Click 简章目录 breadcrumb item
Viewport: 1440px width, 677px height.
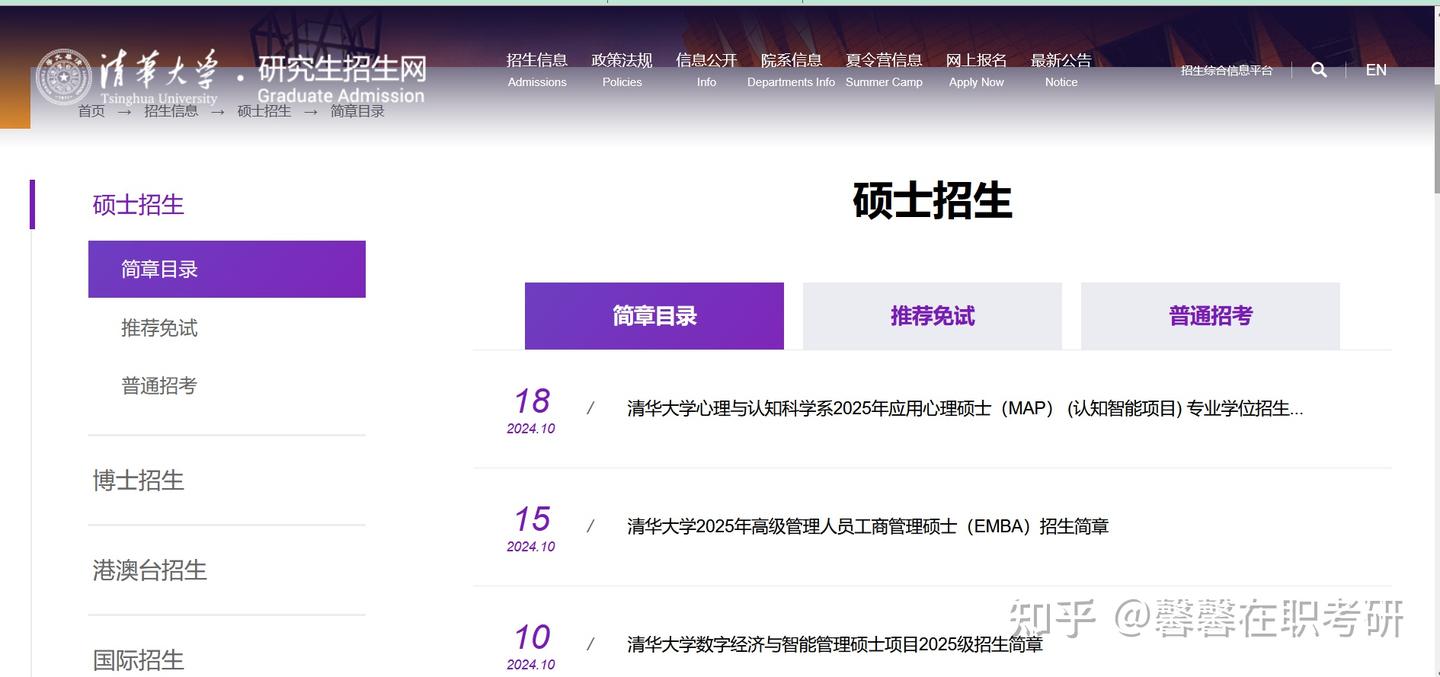357,111
